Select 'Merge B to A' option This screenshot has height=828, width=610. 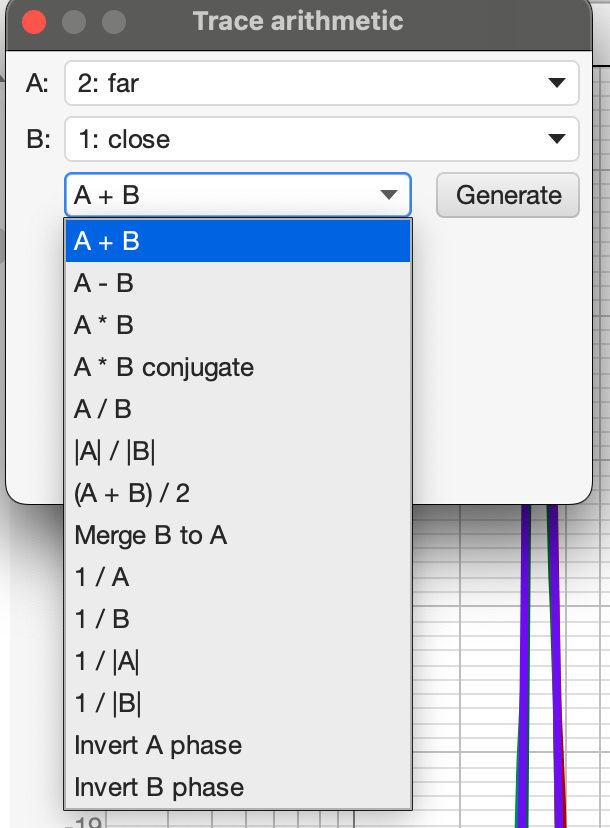pyautogui.click(x=238, y=535)
